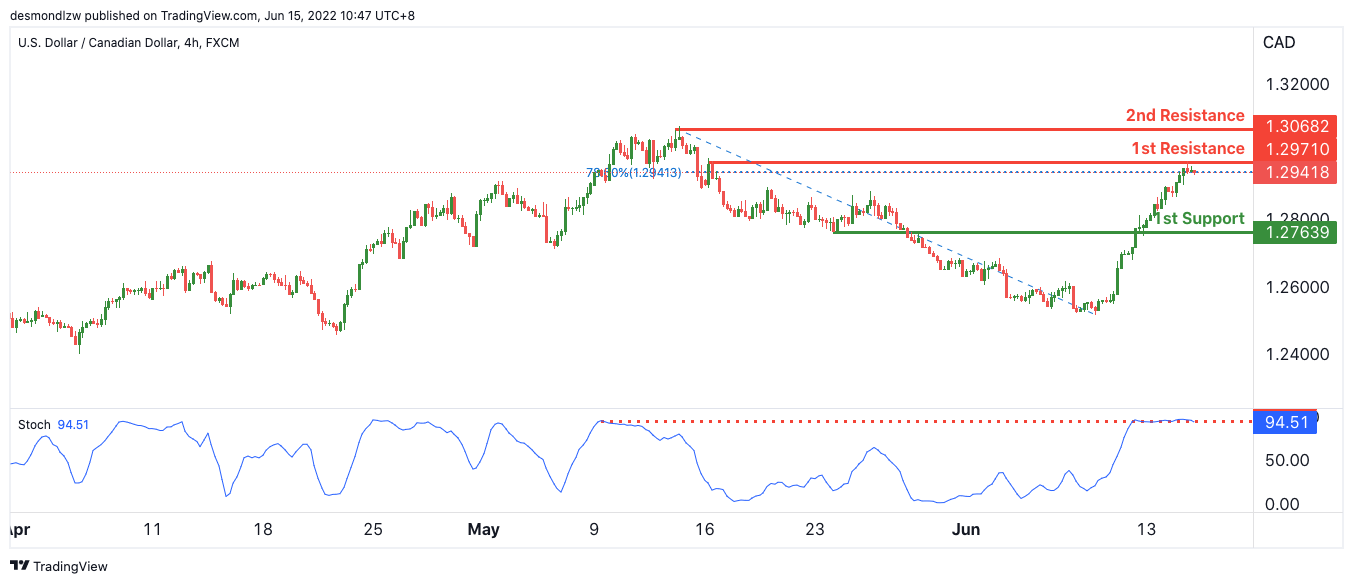Click the 1.29710 resistance price tag
The image size is (1353, 583).
click(1296, 149)
